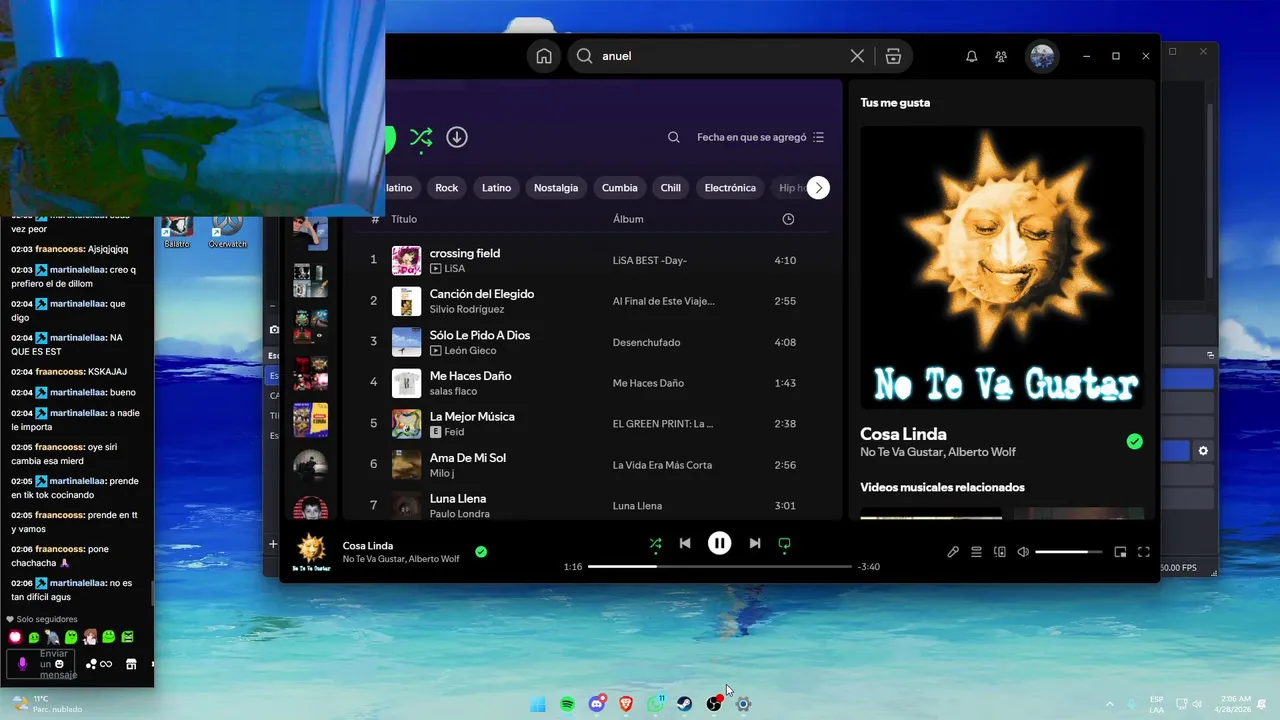
Task: Sort by the Título column header
Action: [404, 219]
